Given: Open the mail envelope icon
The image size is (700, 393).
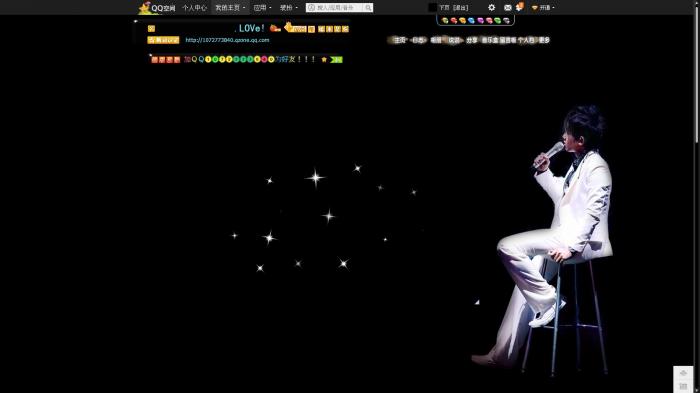Looking at the screenshot, I should [508, 8].
